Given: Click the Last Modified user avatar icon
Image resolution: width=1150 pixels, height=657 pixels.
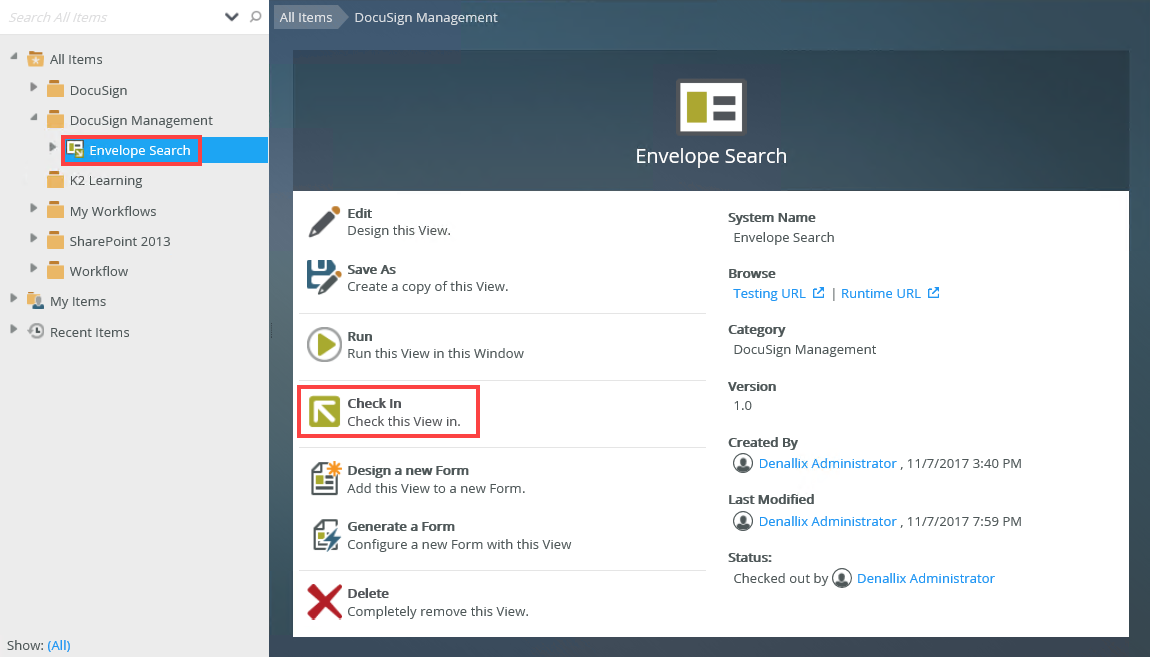Looking at the screenshot, I should [743, 521].
